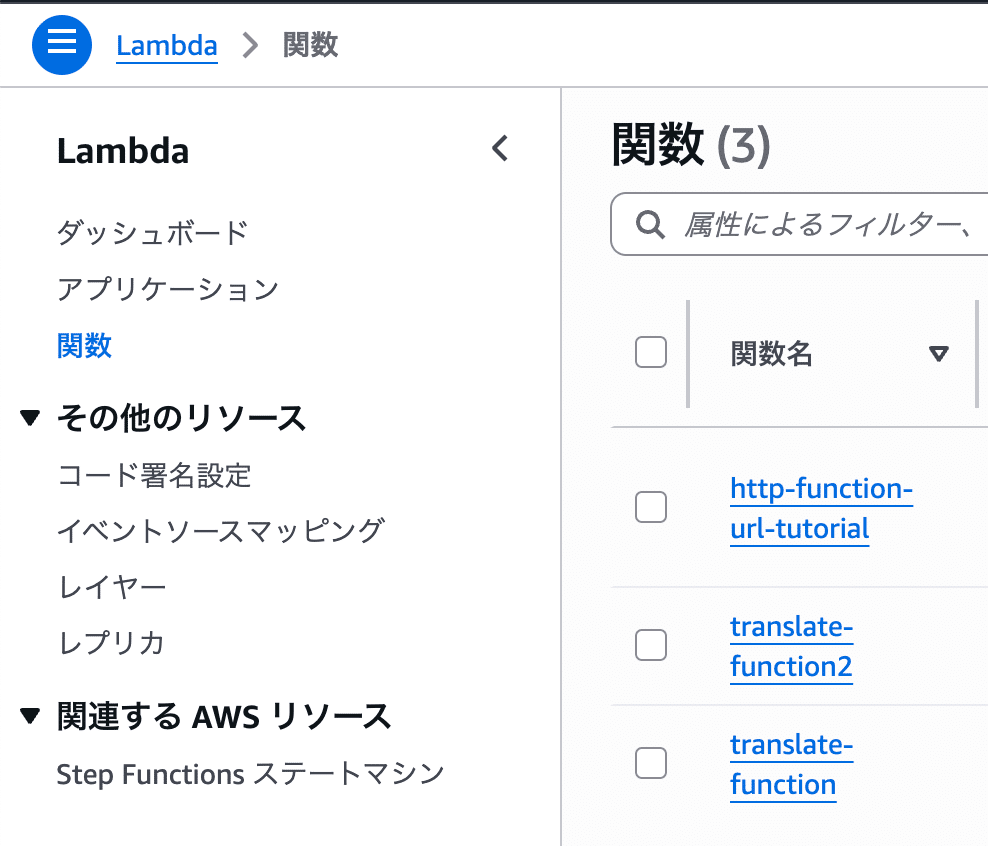
Task: Check the translate-function checkbox
Action: pyautogui.click(x=650, y=763)
